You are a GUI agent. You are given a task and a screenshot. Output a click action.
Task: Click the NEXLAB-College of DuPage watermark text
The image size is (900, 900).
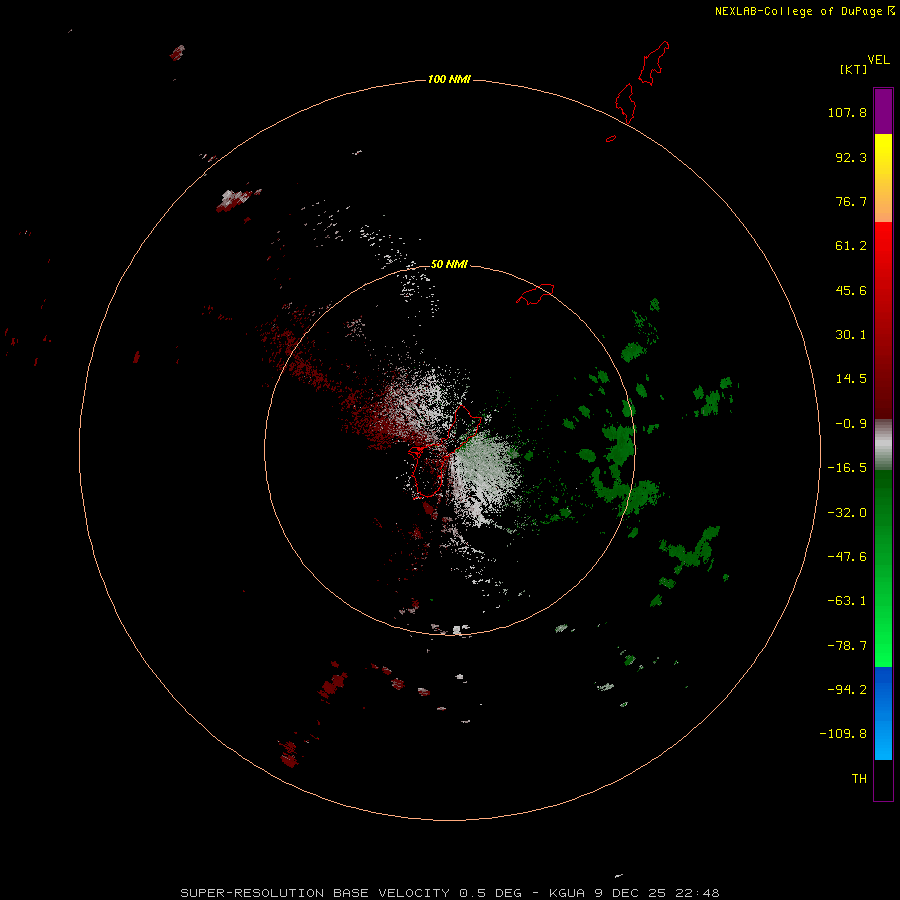(x=804, y=11)
